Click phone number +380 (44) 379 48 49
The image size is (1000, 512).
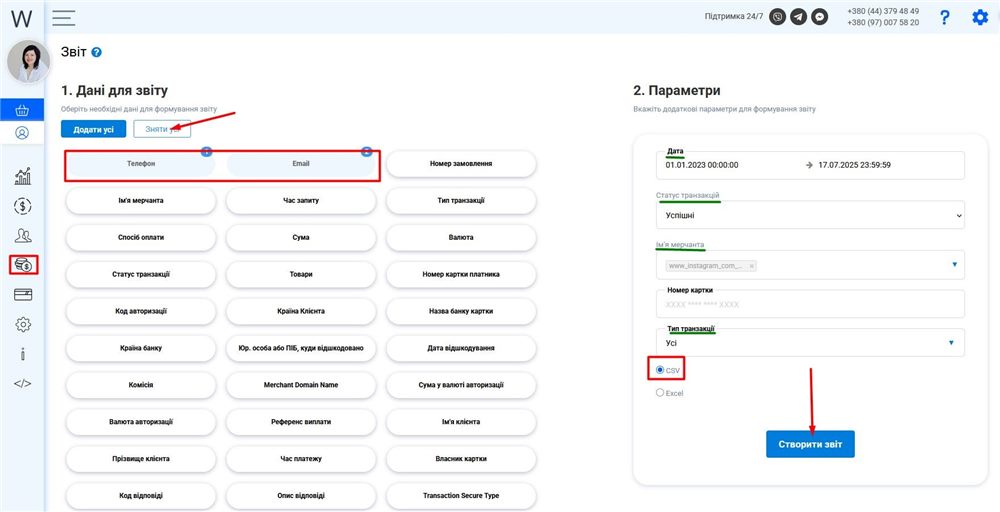click(883, 11)
